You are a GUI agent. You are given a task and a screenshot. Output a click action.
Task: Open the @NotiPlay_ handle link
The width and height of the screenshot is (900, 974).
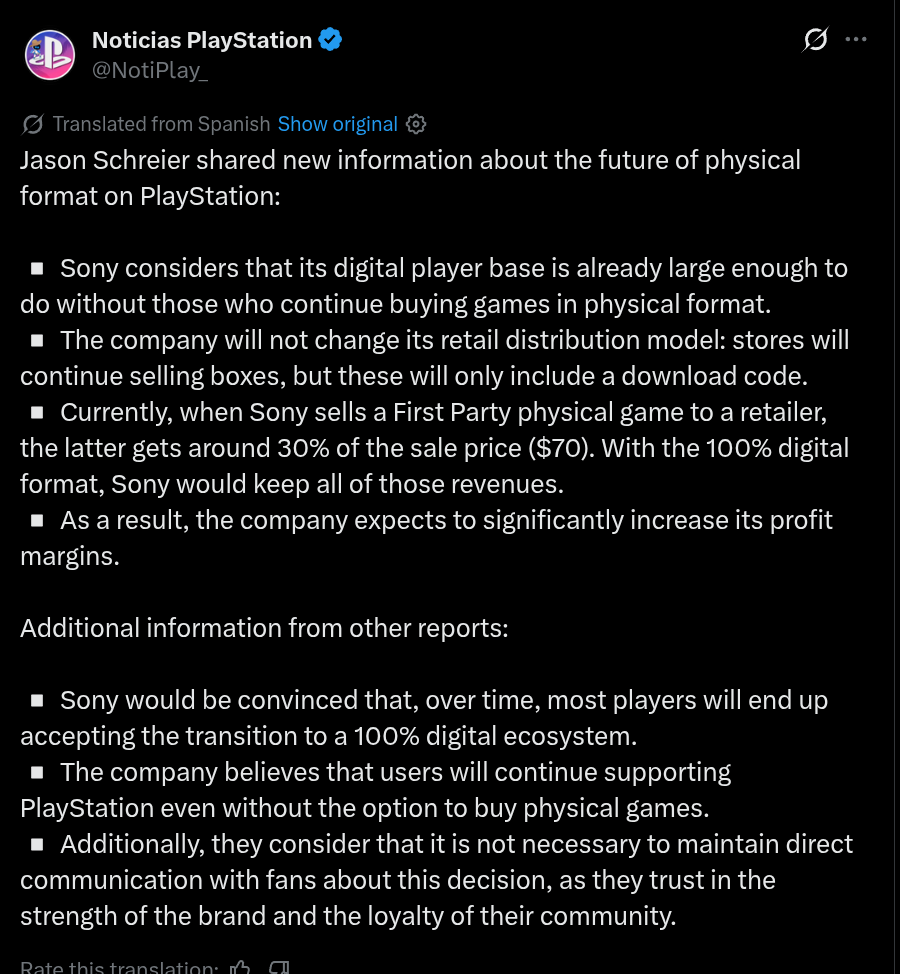pos(150,70)
